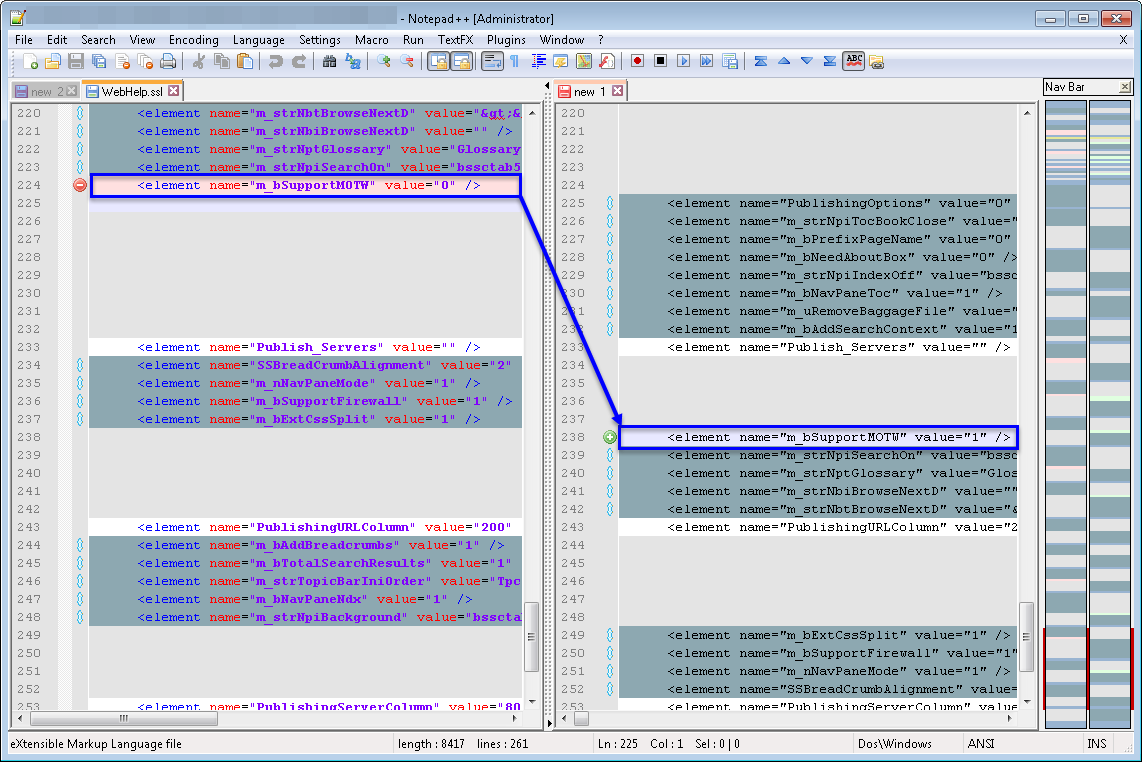Toggle word wrap

[491, 61]
